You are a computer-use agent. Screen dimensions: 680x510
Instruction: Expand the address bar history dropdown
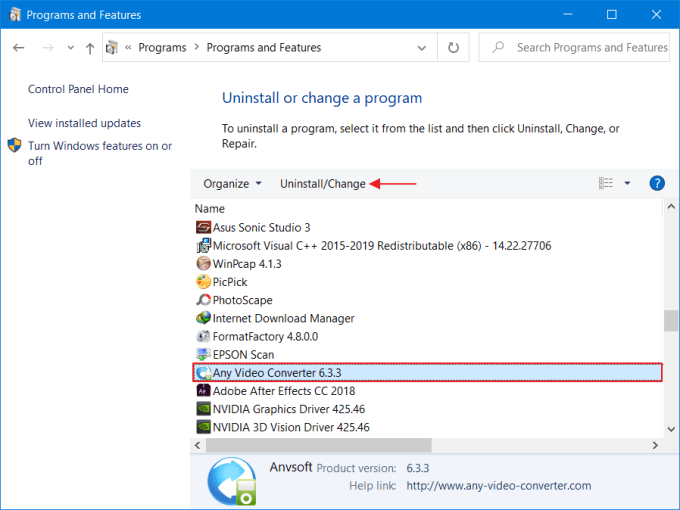click(x=422, y=48)
